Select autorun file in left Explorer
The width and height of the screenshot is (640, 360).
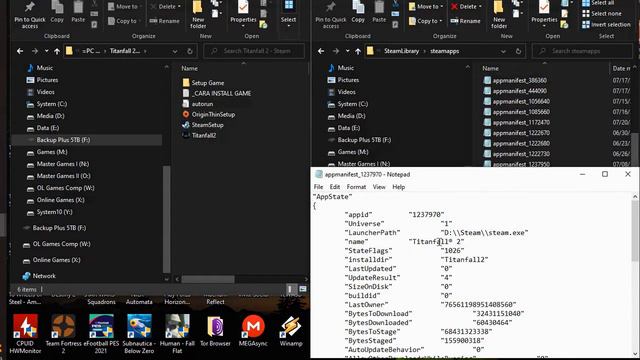tap(198, 104)
